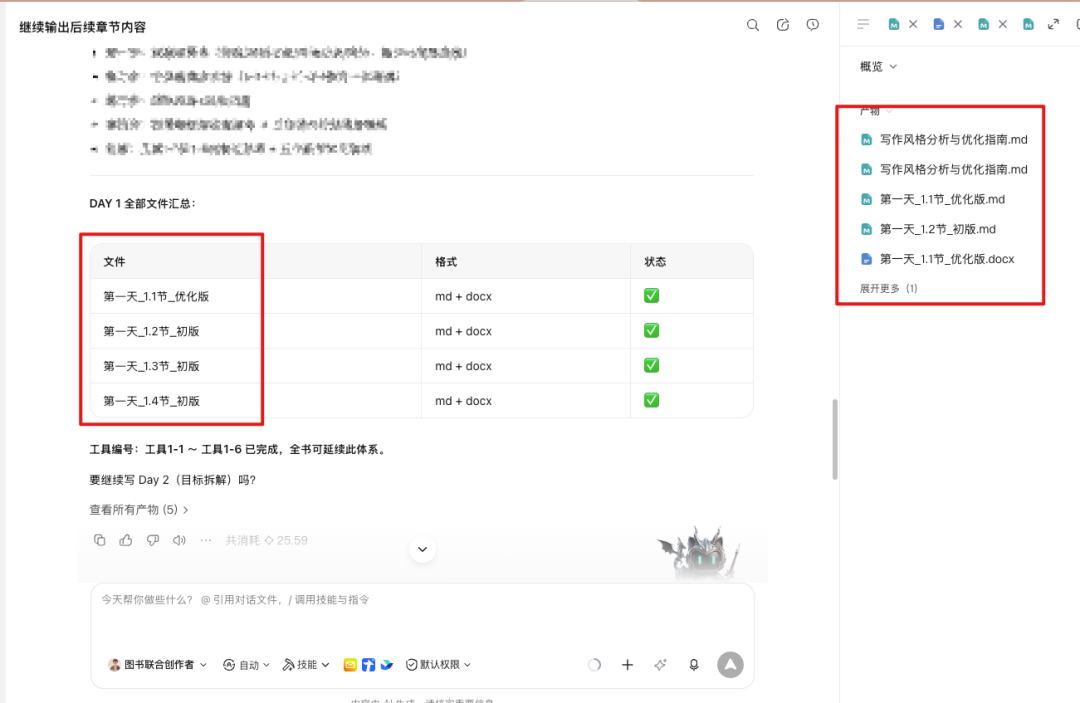The width and height of the screenshot is (1080, 703).
Task: Switch to the blue document file tab
Action: (x=938, y=25)
